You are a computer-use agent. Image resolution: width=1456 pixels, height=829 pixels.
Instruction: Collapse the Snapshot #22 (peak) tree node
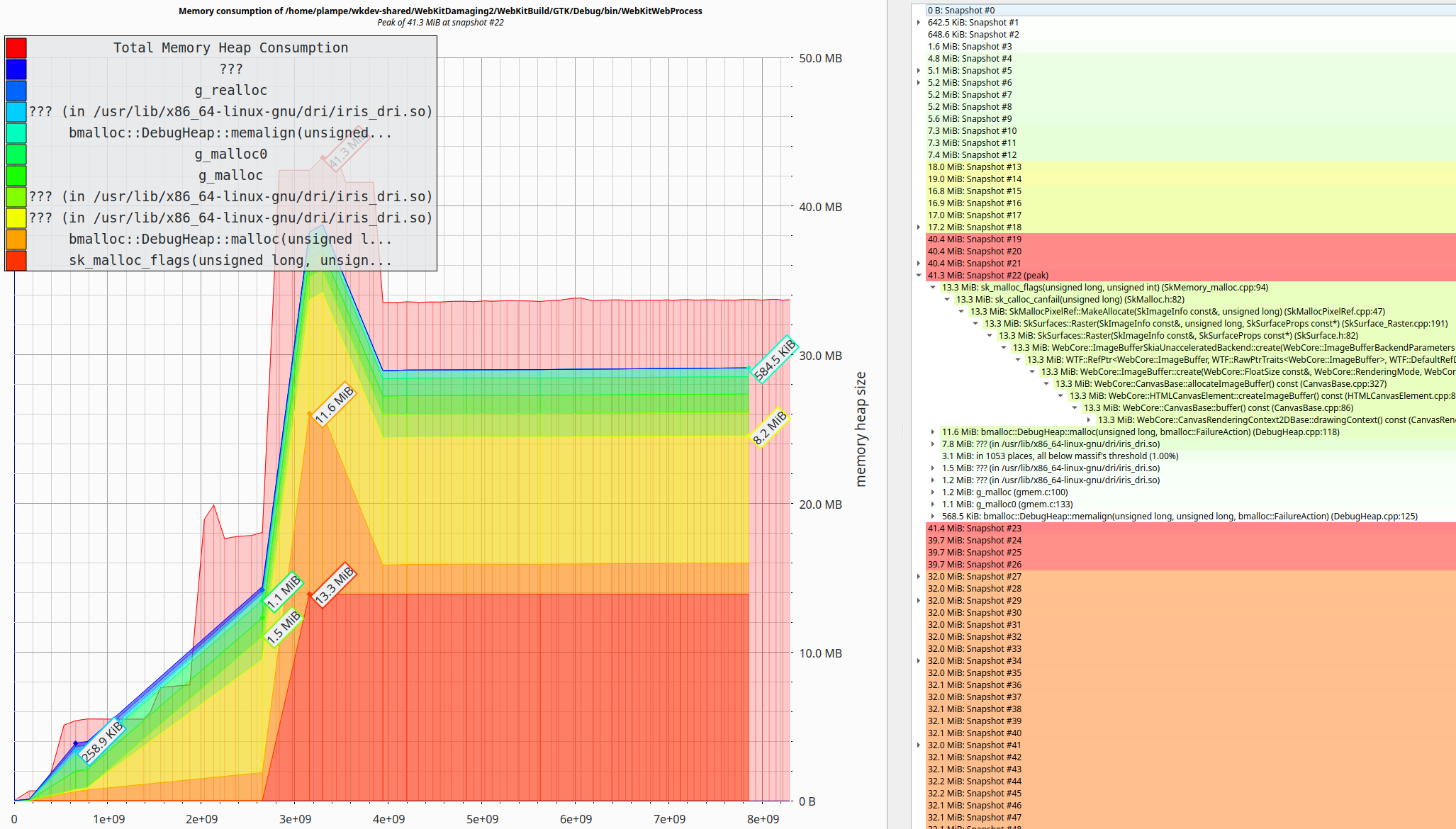pos(919,276)
